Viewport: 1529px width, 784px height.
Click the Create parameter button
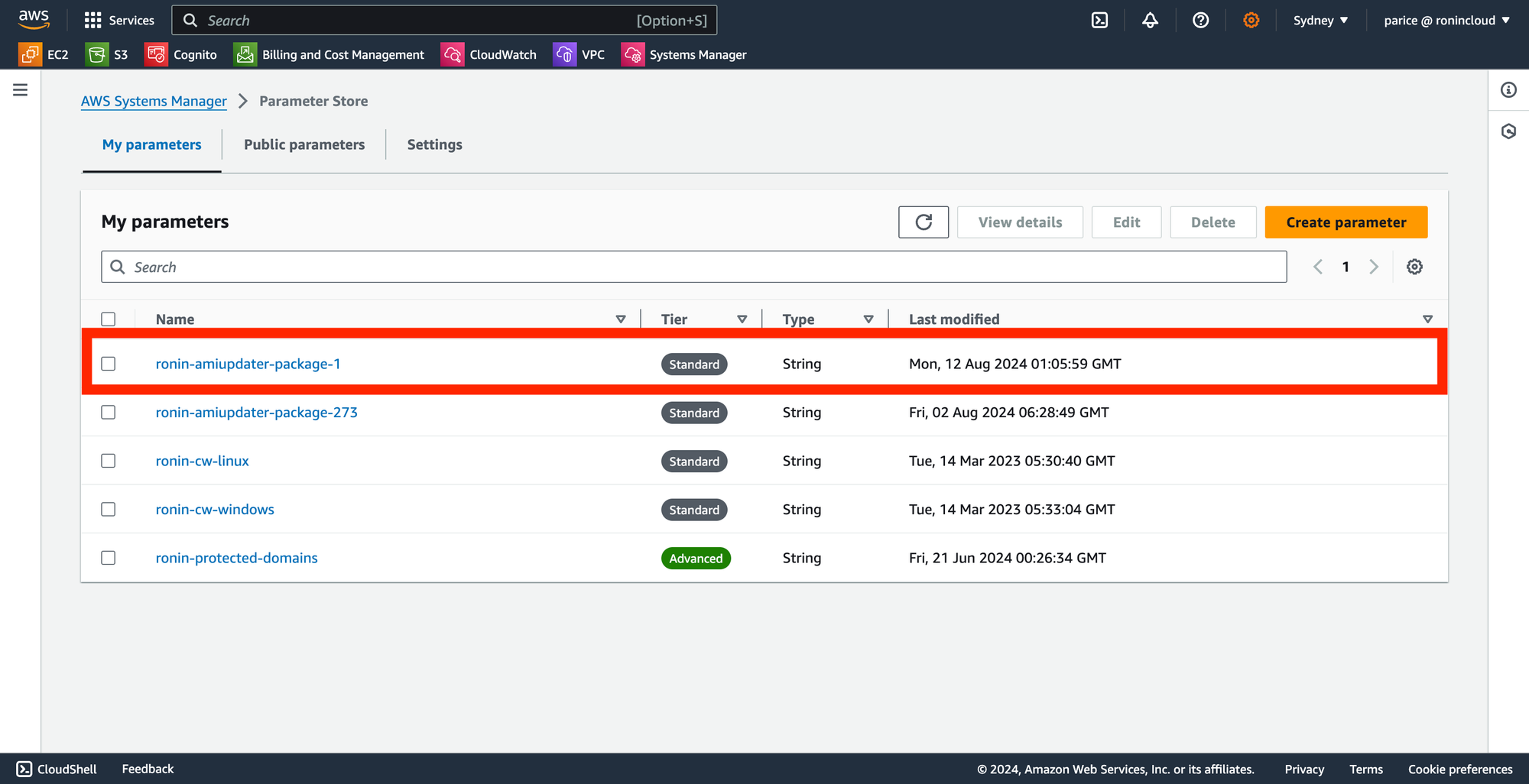pyautogui.click(x=1346, y=222)
